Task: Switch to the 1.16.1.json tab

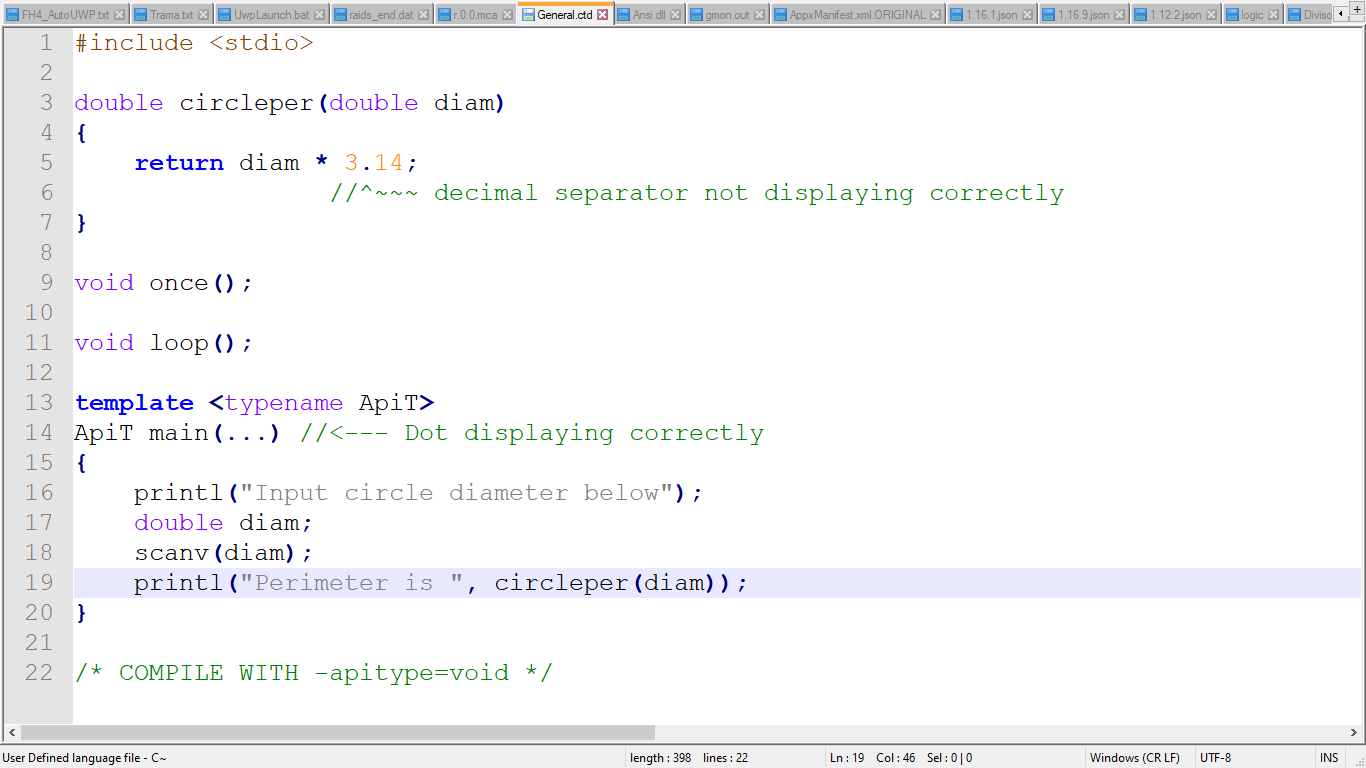Action: 993,13
